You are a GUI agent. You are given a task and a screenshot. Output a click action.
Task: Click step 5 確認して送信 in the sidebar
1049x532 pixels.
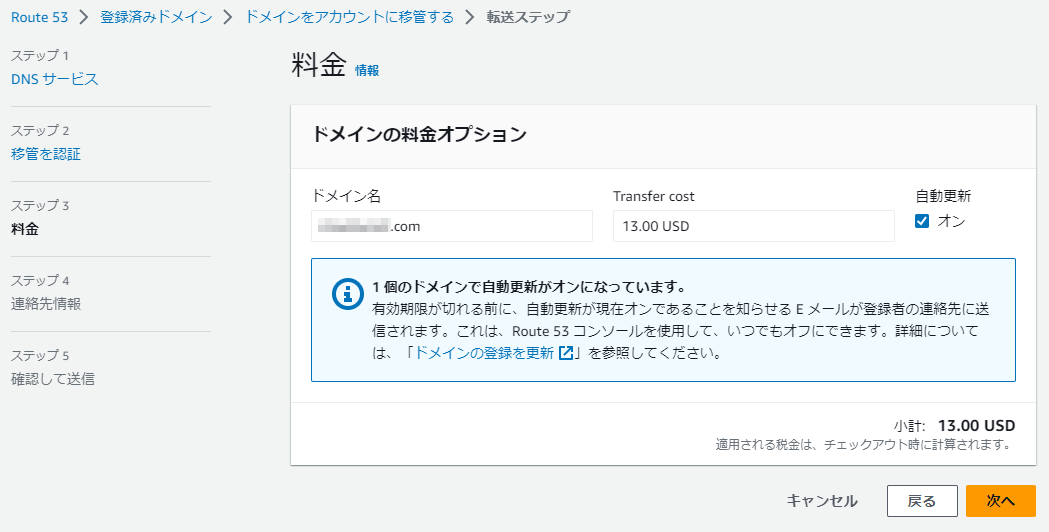click(53, 379)
